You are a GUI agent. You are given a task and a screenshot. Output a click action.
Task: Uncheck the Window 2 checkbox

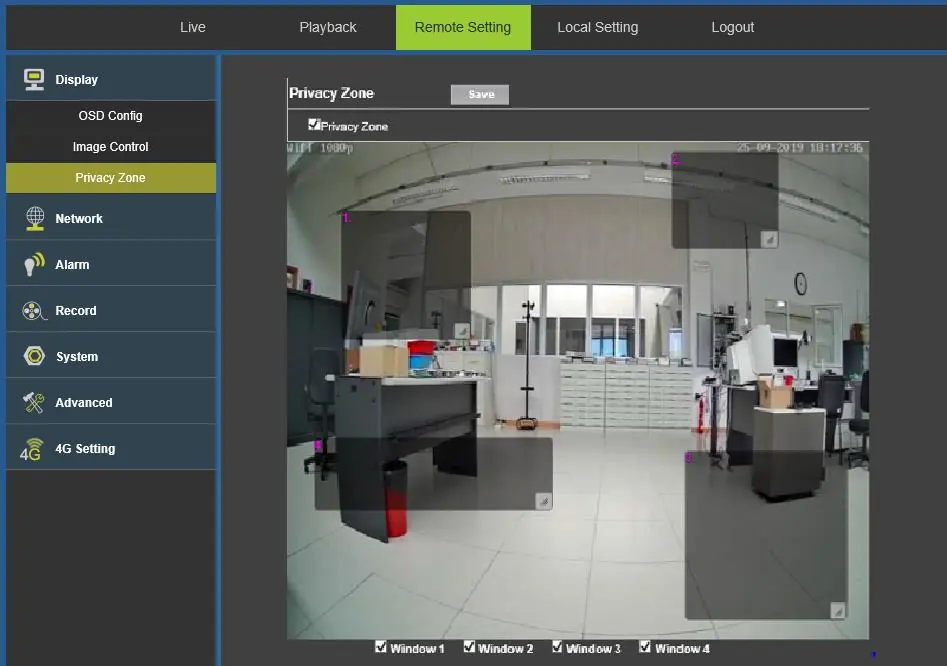pyautogui.click(x=469, y=647)
